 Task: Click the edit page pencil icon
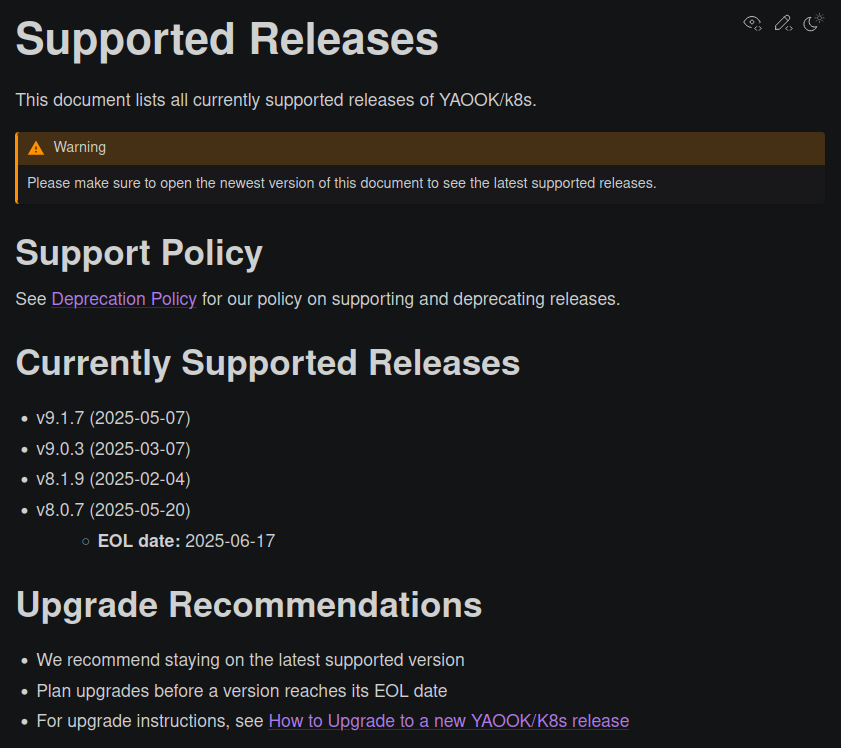tap(783, 23)
